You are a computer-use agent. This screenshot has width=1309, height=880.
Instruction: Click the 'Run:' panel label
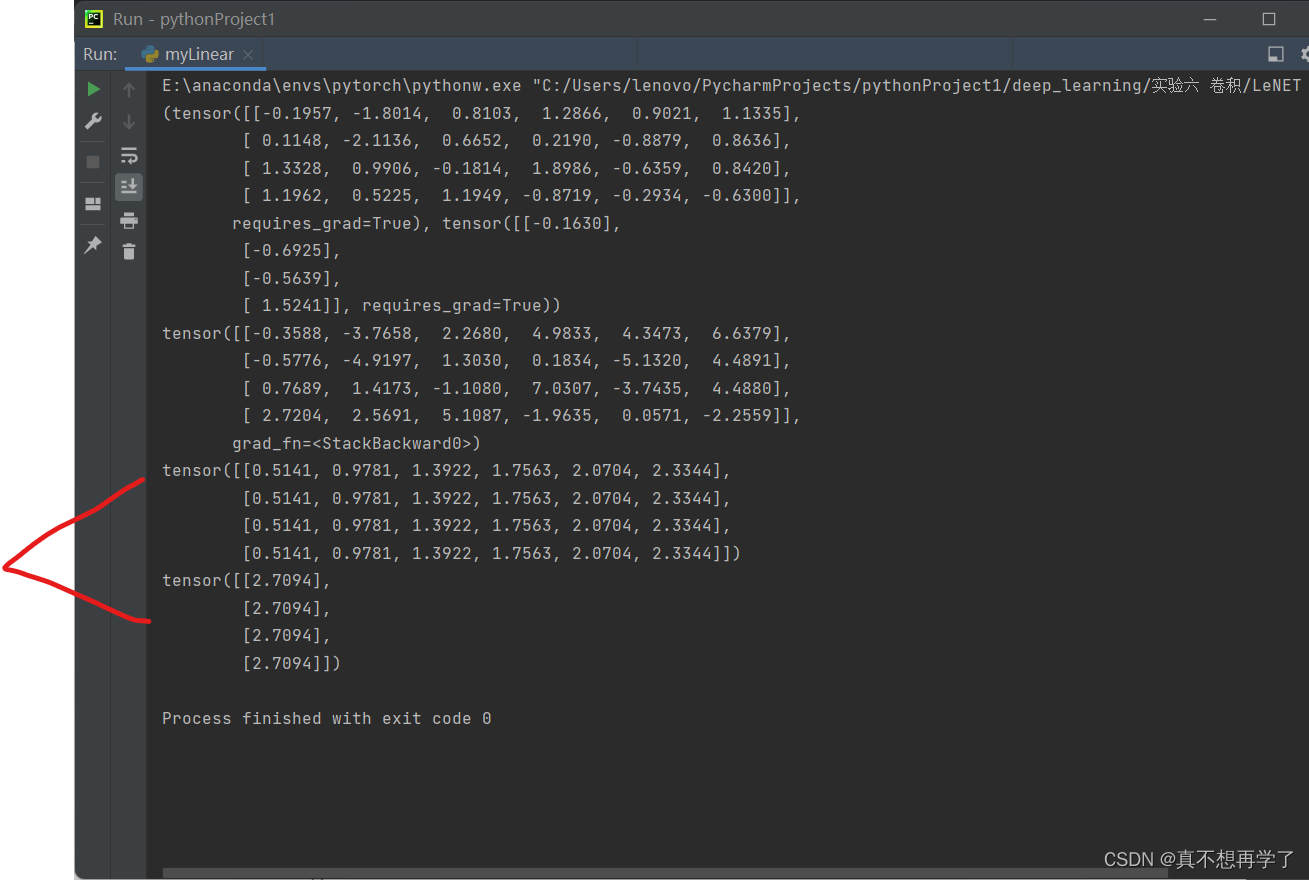pyautogui.click(x=100, y=54)
